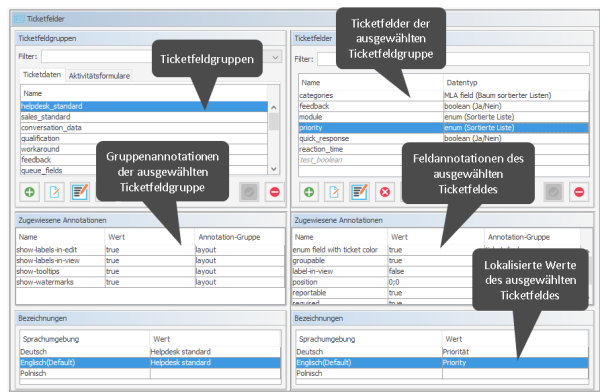Switch to the Aktivitätsformulare tab
This screenshot has height=392, width=600.
click(x=99, y=76)
